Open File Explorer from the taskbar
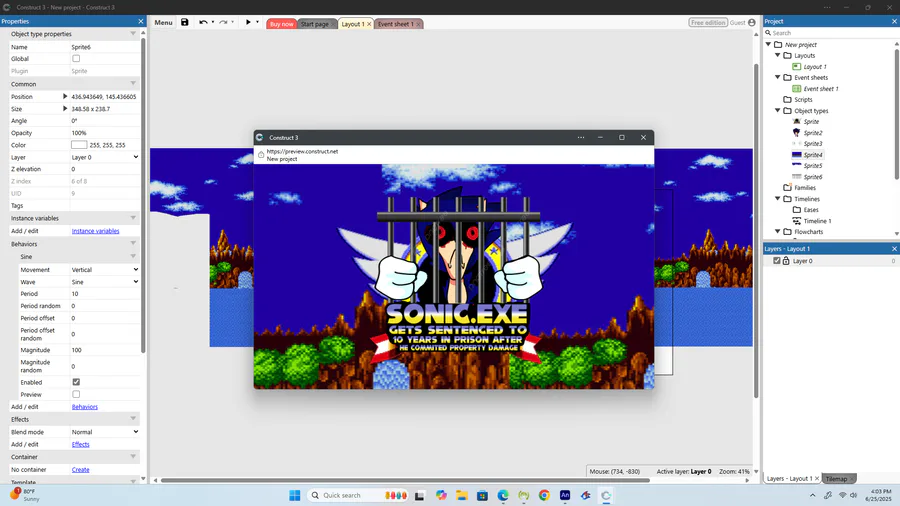900x506 pixels. click(461, 495)
